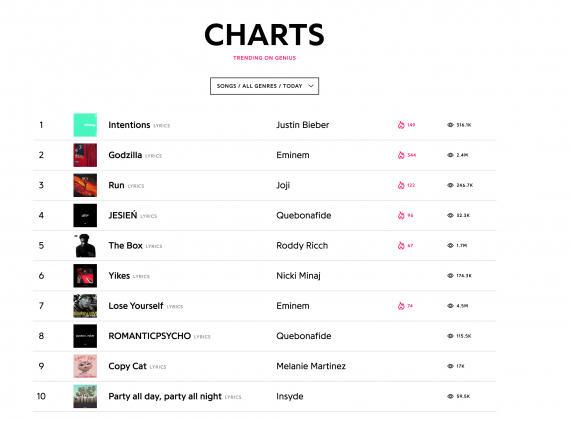The width and height of the screenshot is (570, 421).
Task: Click the eye views icon for Yikes
Action: click(450, 276)
